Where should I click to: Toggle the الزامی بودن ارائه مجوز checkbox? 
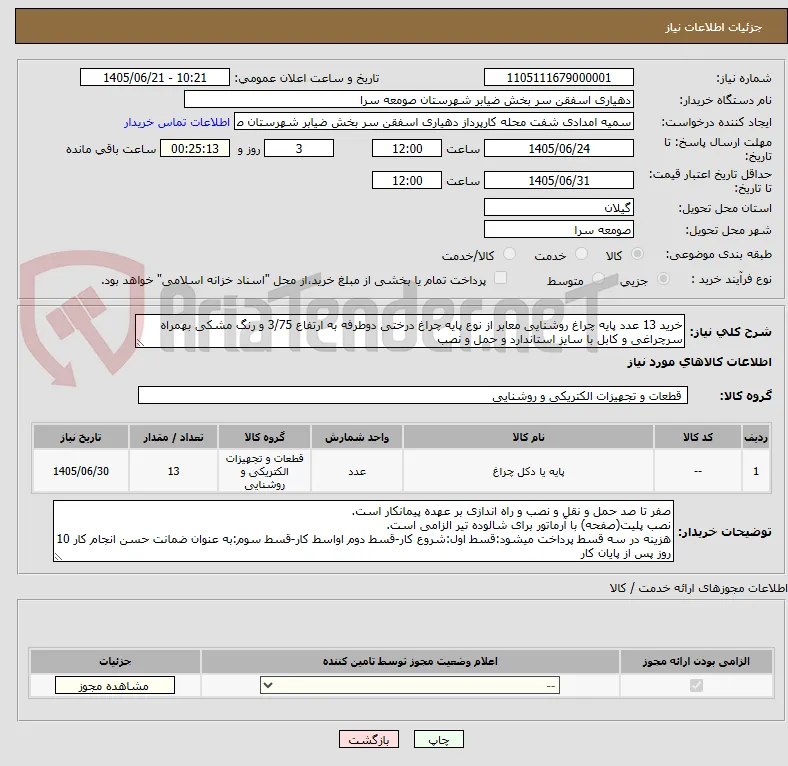coord(696,686)
